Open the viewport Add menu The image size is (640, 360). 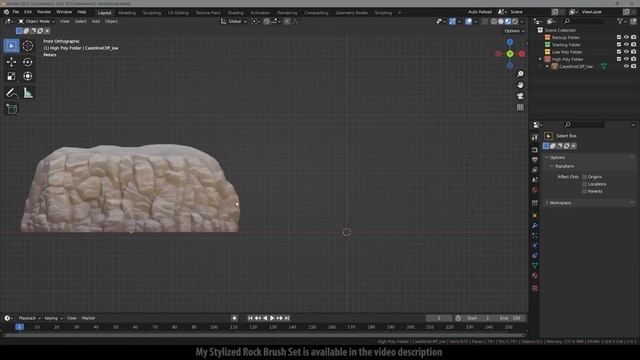[x=96, y=21]
